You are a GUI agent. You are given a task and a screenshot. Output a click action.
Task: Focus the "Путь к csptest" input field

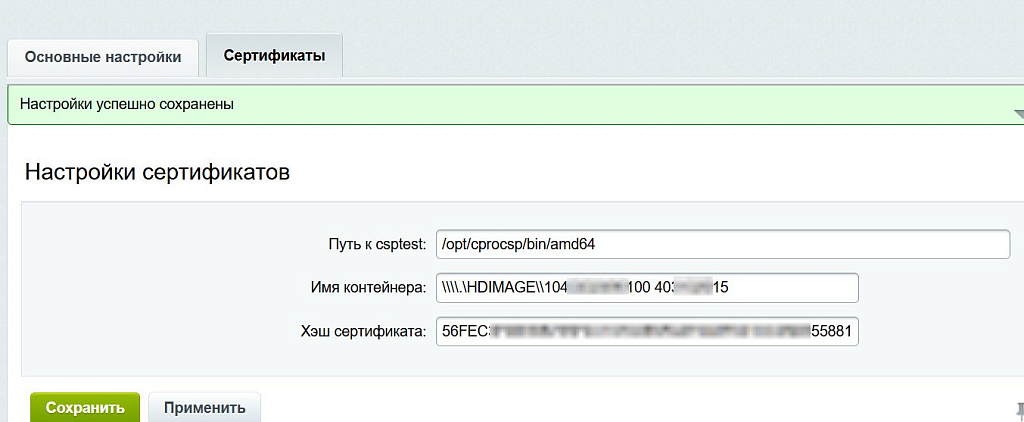pos(723,244)
